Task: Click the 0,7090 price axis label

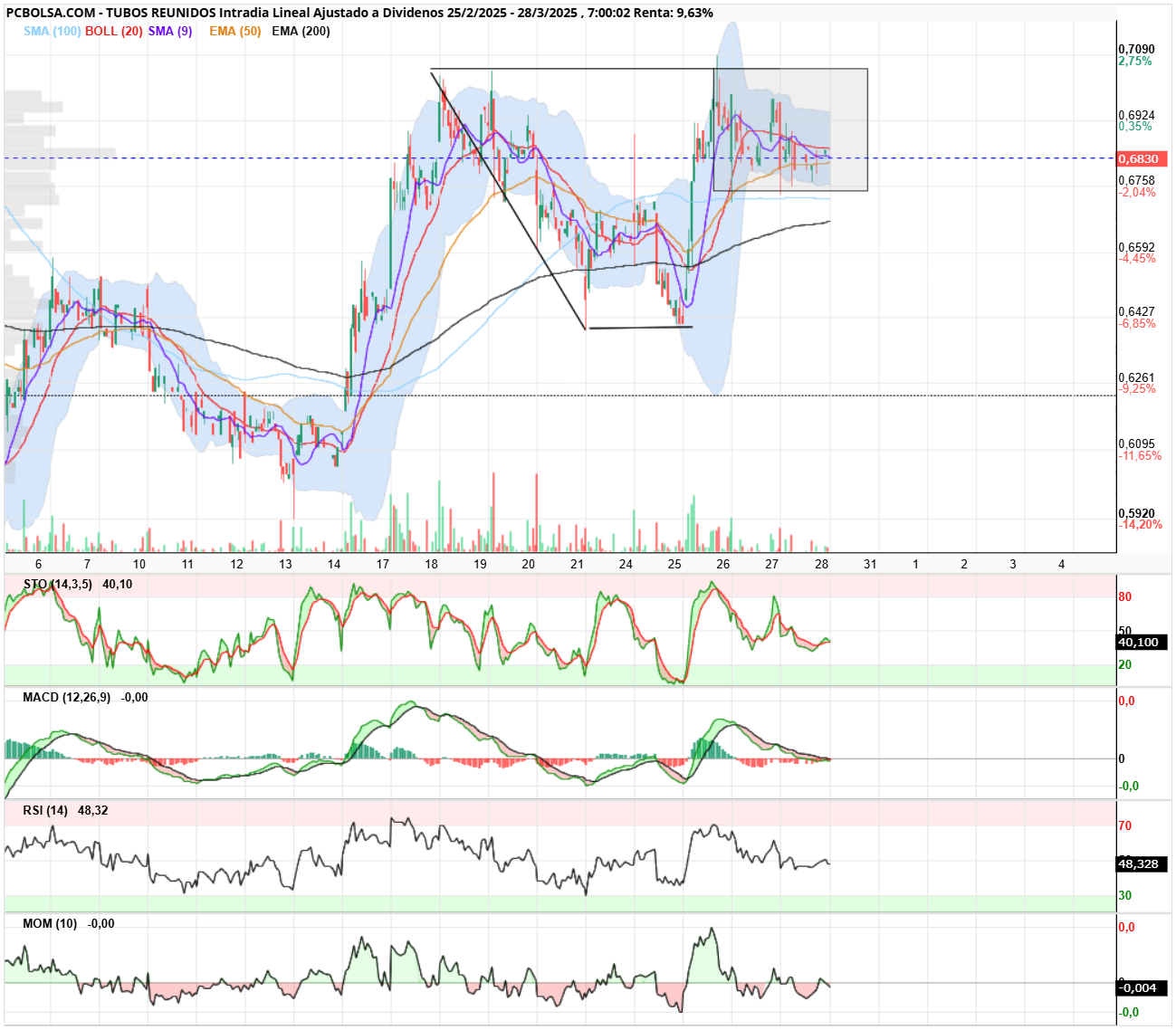Action: pos(1136,49)
